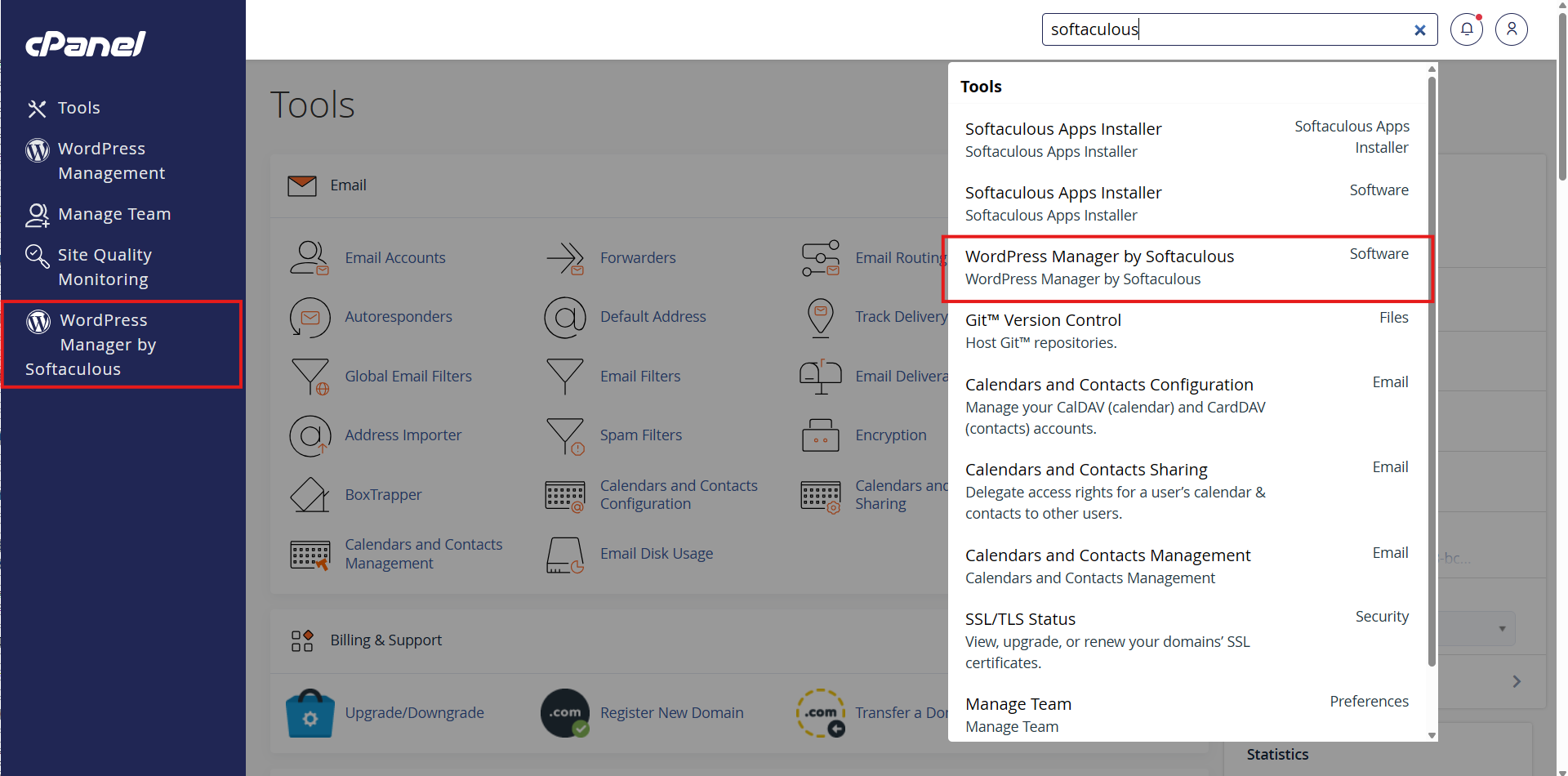Open the Encryption link
This screenshot has height=776, width=1568.
(x=891, y=435)
